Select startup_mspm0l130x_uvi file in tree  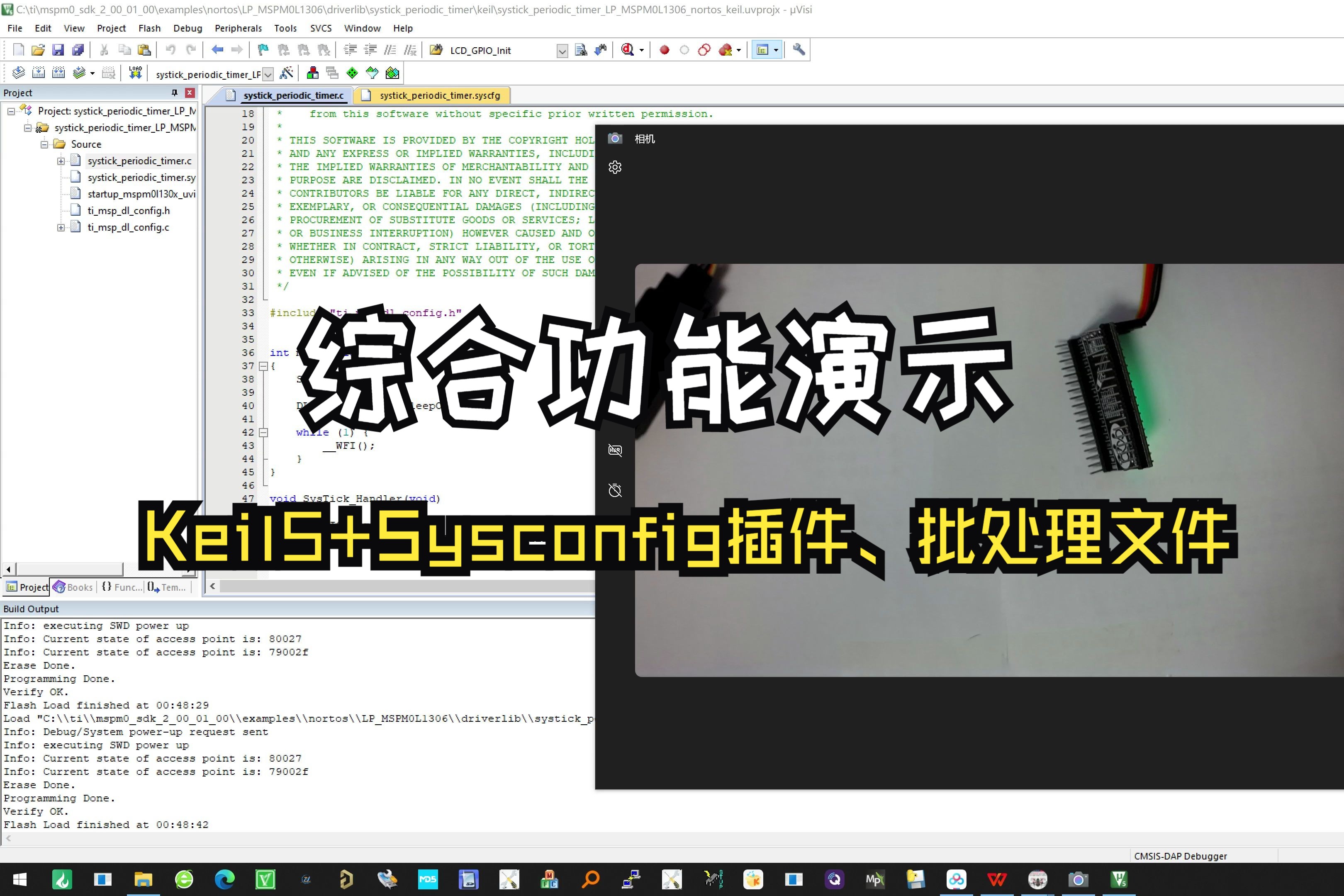click(141, 194)
